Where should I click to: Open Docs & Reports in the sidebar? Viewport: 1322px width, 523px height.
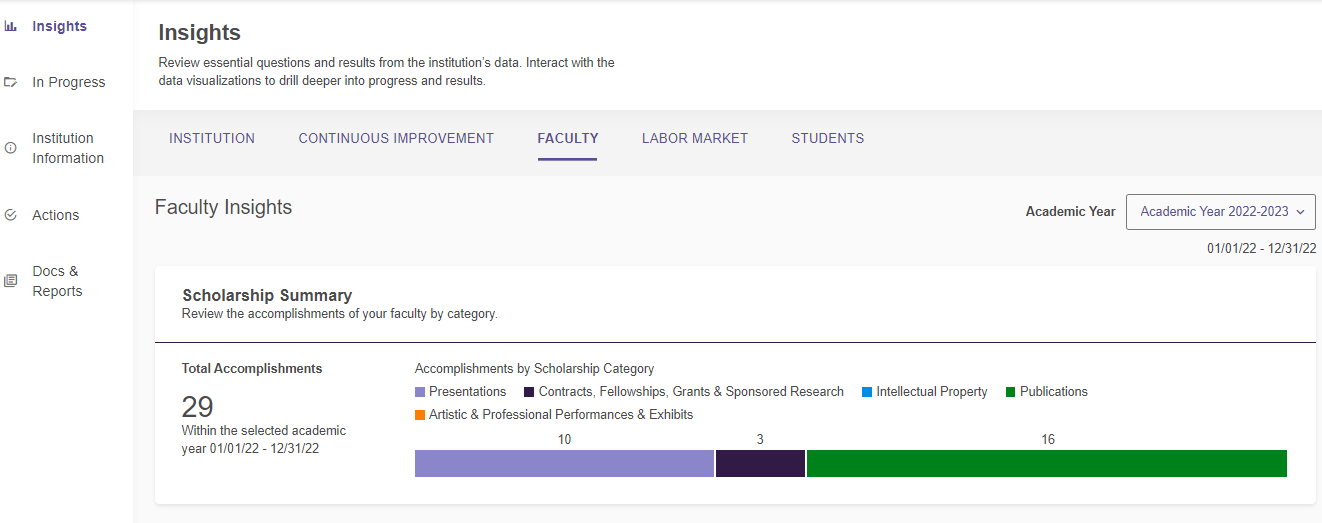(57, 281)
